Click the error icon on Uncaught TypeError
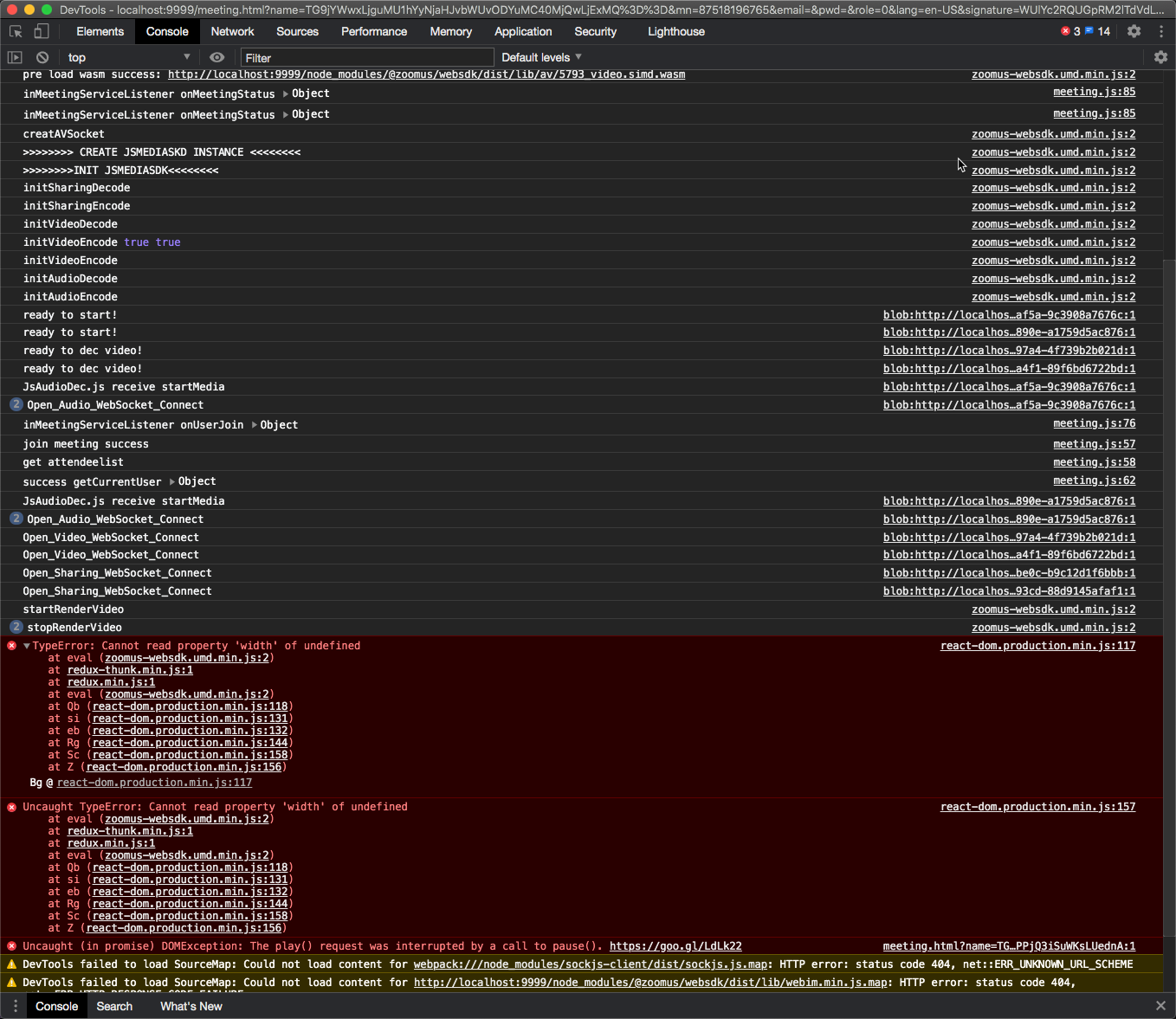Image resolution: width=1176 pixels, height=1019 pixels. pos(12,807)
